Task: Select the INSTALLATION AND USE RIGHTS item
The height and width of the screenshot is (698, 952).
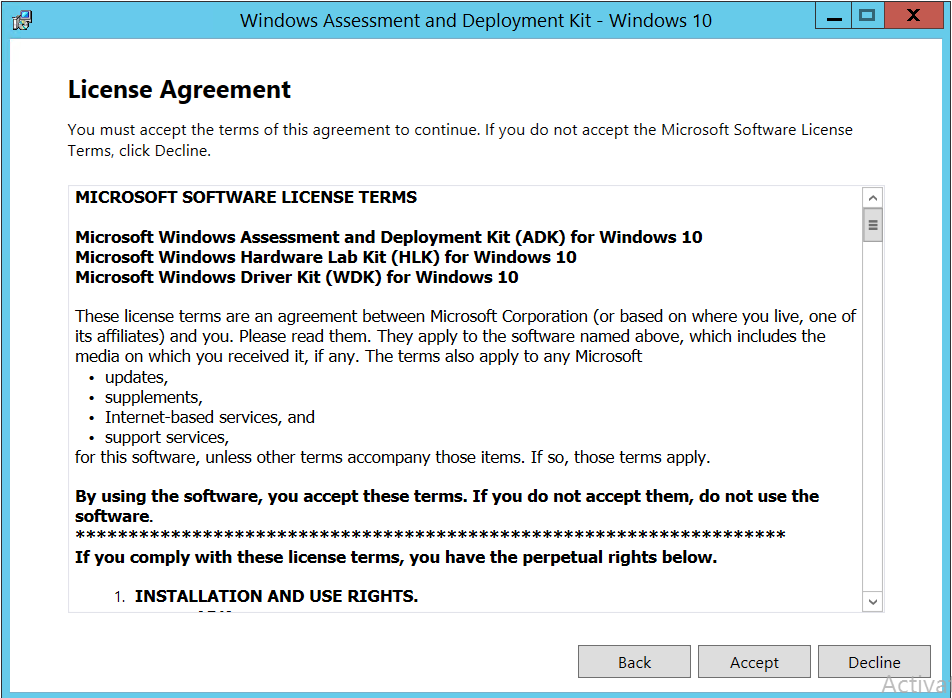Action: tap(276, 596)
